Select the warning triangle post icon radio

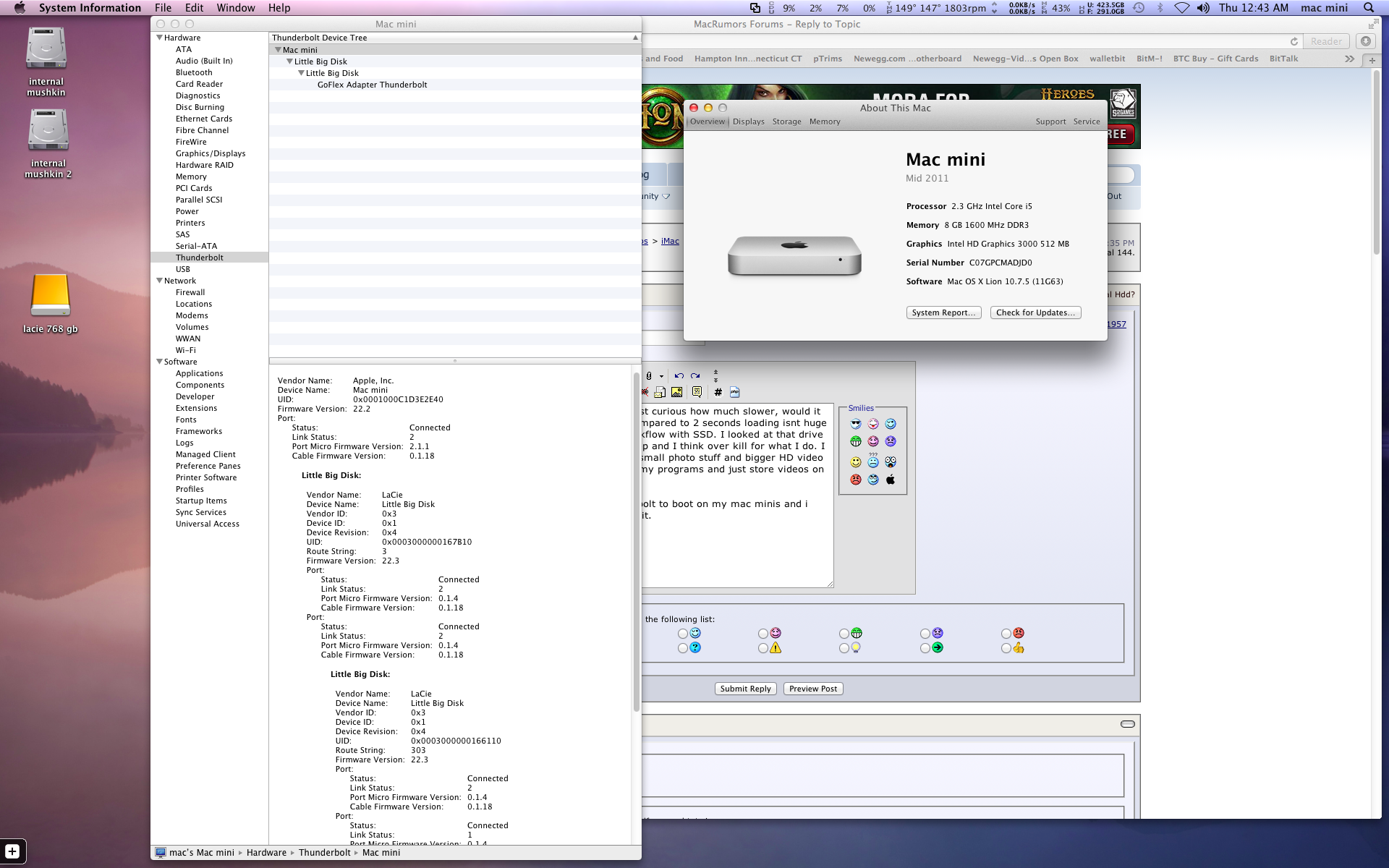click(x=763, y=648)
